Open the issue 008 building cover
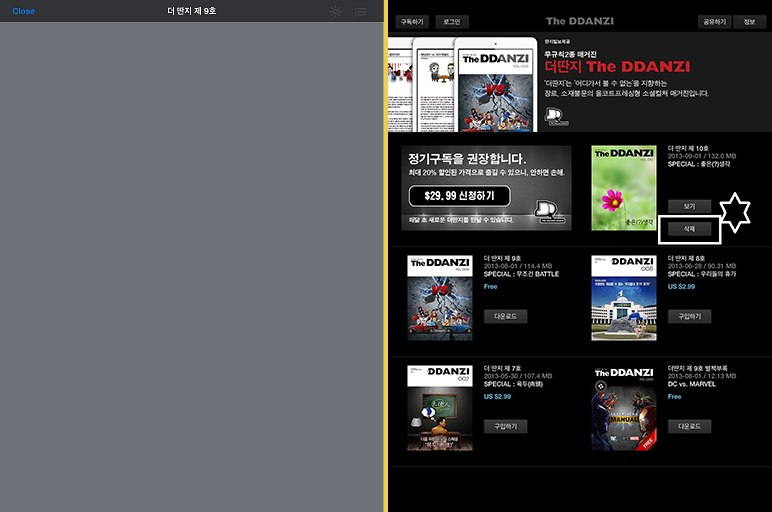Viewport: 772px width, 512px height. [624, 298]
